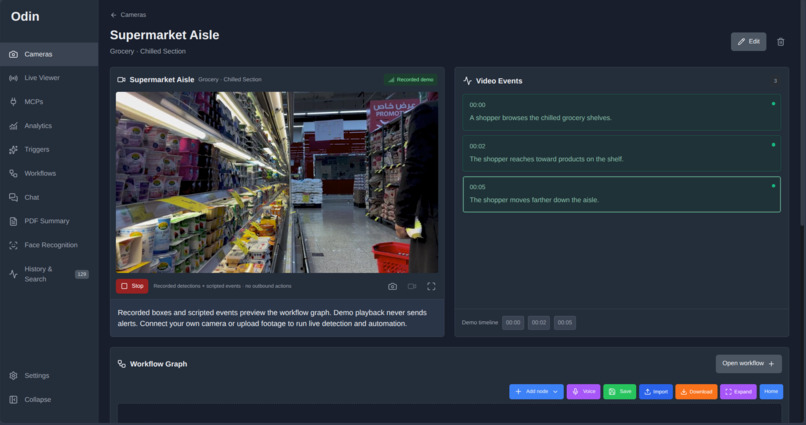
Task: Click the Workflow Graph heading icon
Action: click(x=121, y=364)
